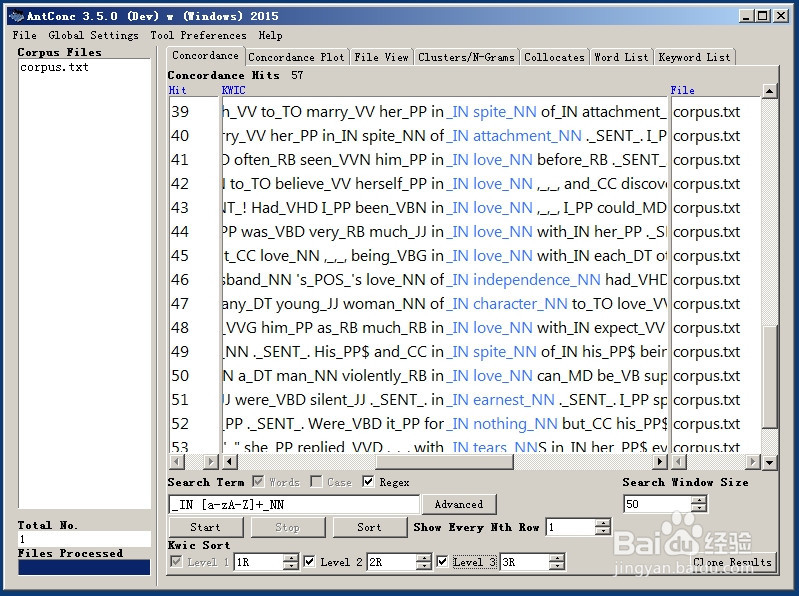
Task: Select hit 51 line 'in_IN earnest_NN'
Action: (444, 399)
